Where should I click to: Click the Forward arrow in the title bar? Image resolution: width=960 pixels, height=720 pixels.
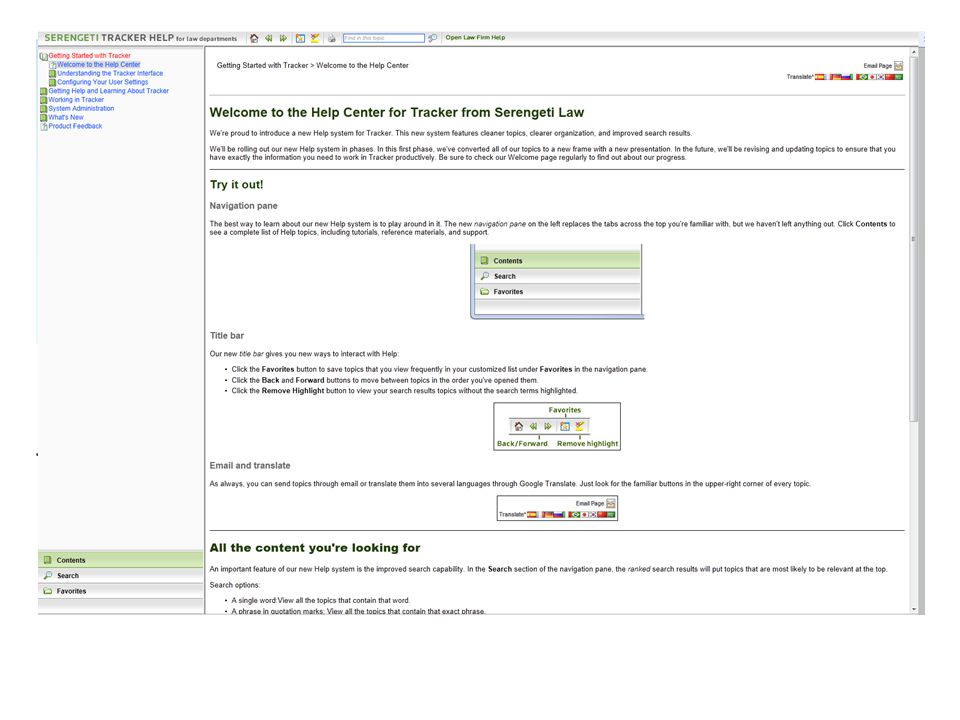pyautogui.click(x=283, y=38)
